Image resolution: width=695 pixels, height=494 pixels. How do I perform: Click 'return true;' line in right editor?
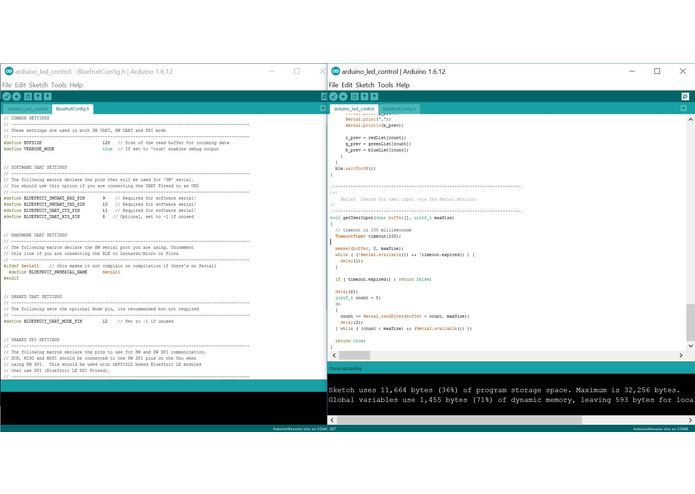pos(351,341)
